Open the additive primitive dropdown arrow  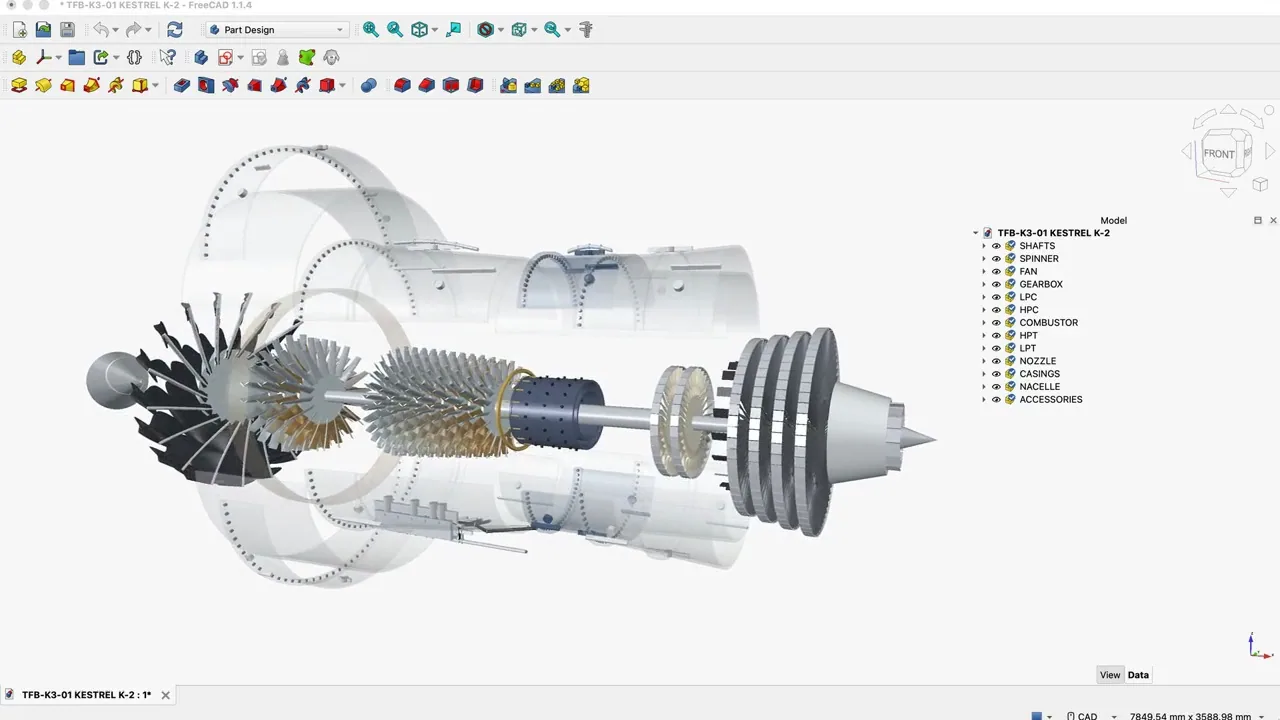click(156, 86)
